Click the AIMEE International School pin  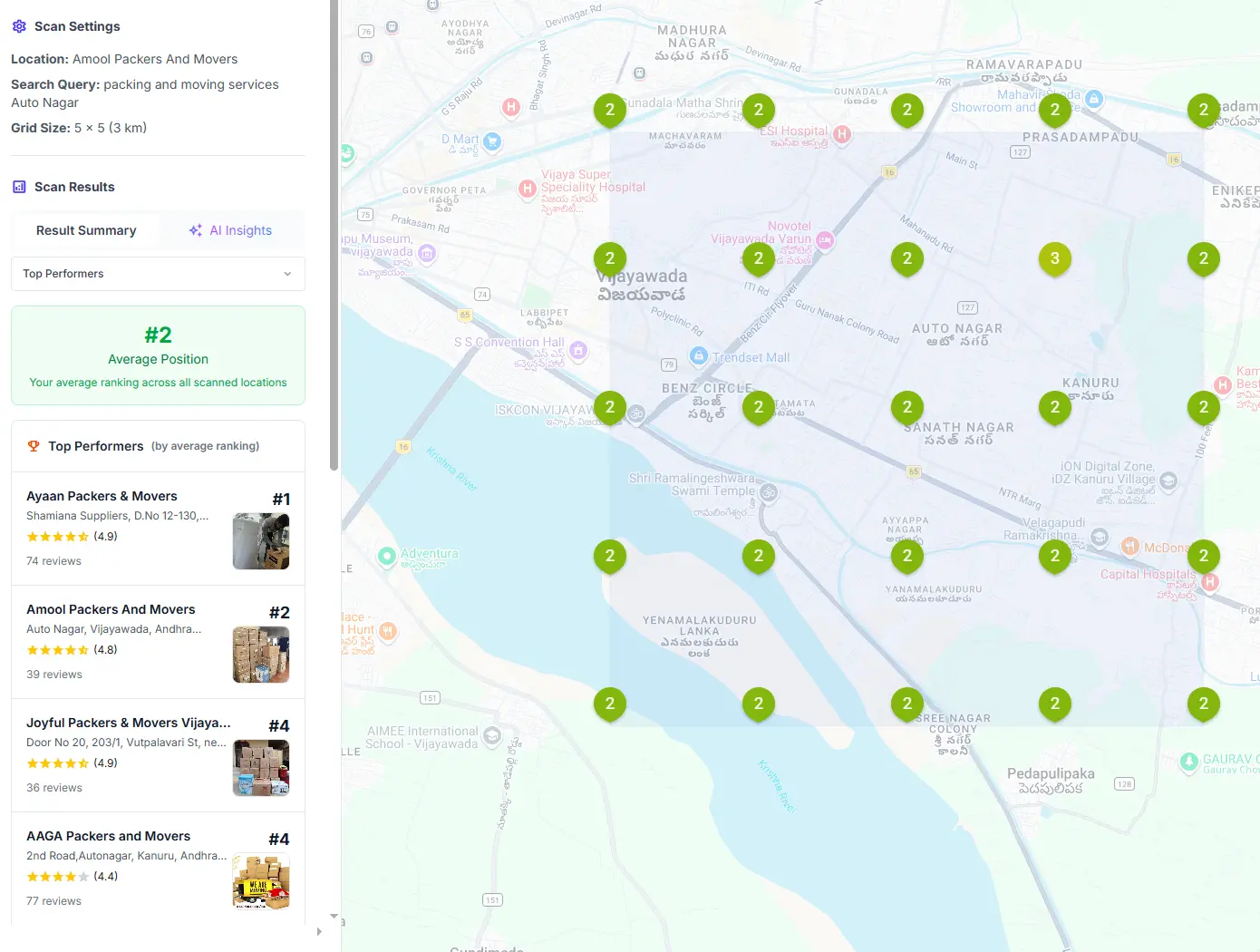click(x=492, y=735)
